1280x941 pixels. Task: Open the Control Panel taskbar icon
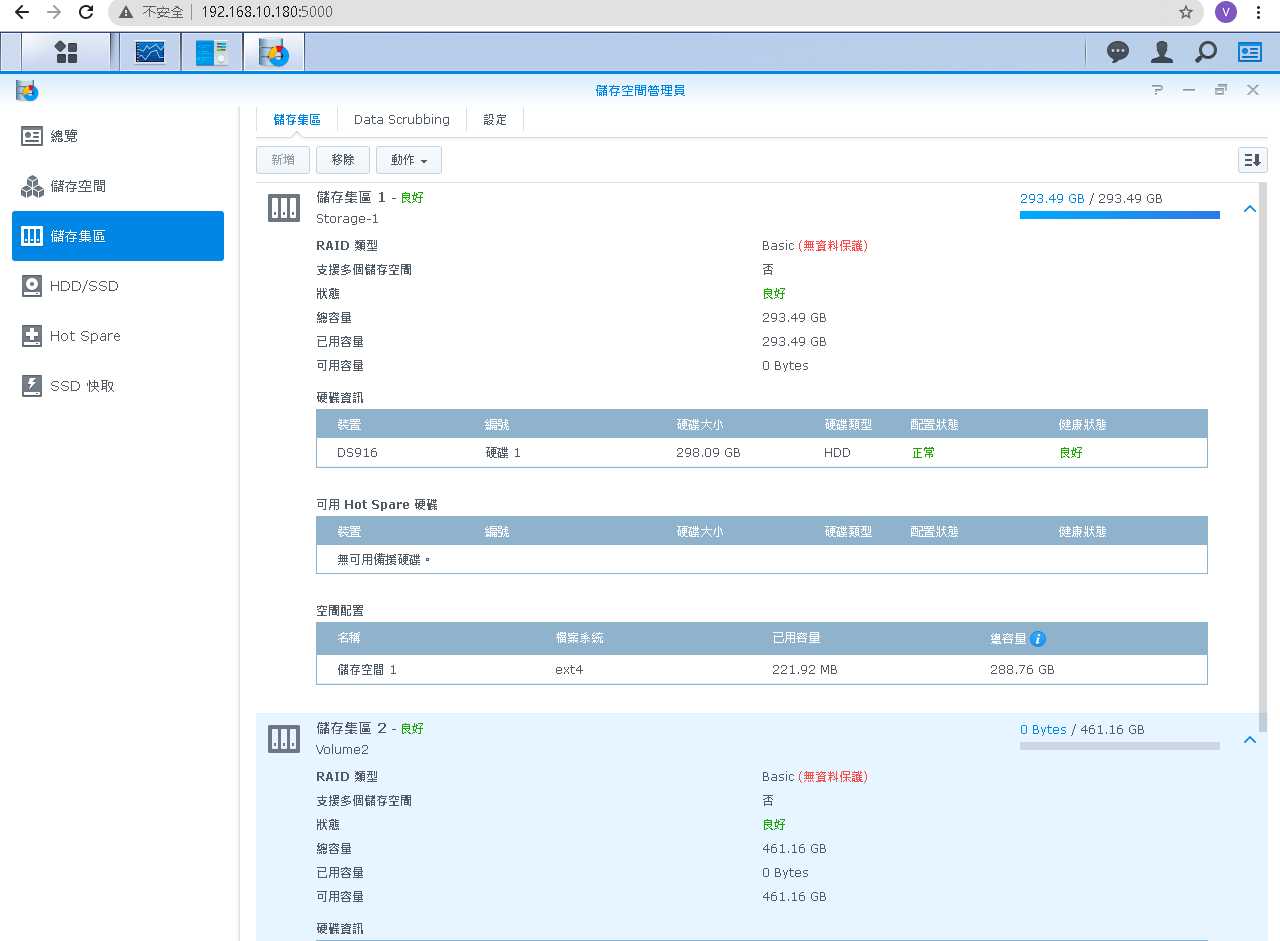tap(212, 52)
